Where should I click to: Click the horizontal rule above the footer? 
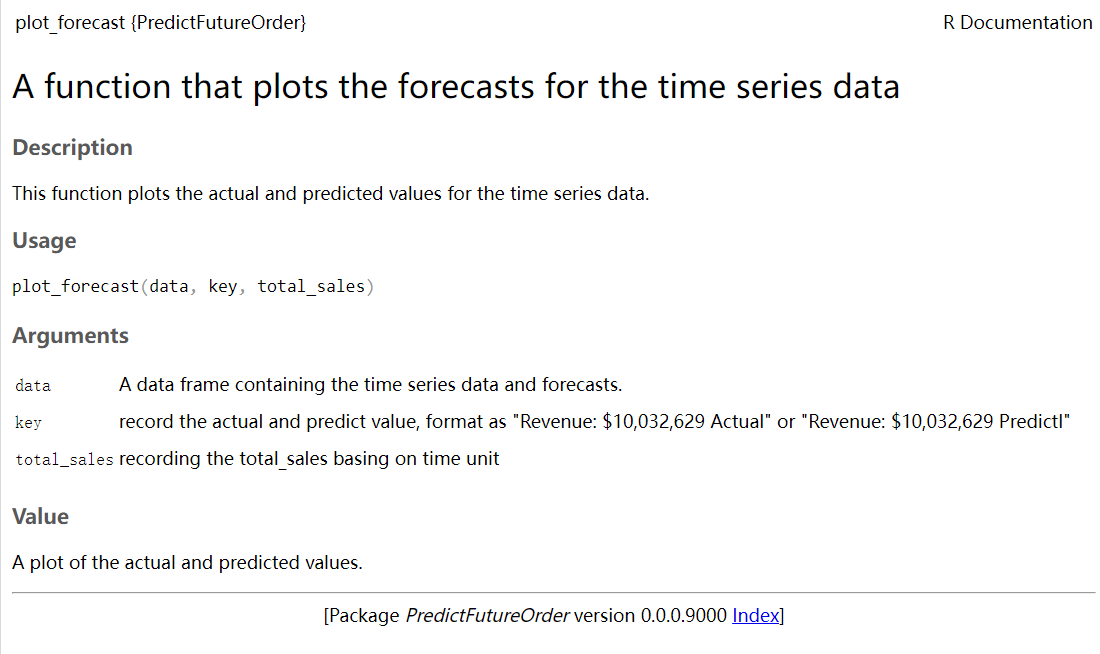[554, 592]
